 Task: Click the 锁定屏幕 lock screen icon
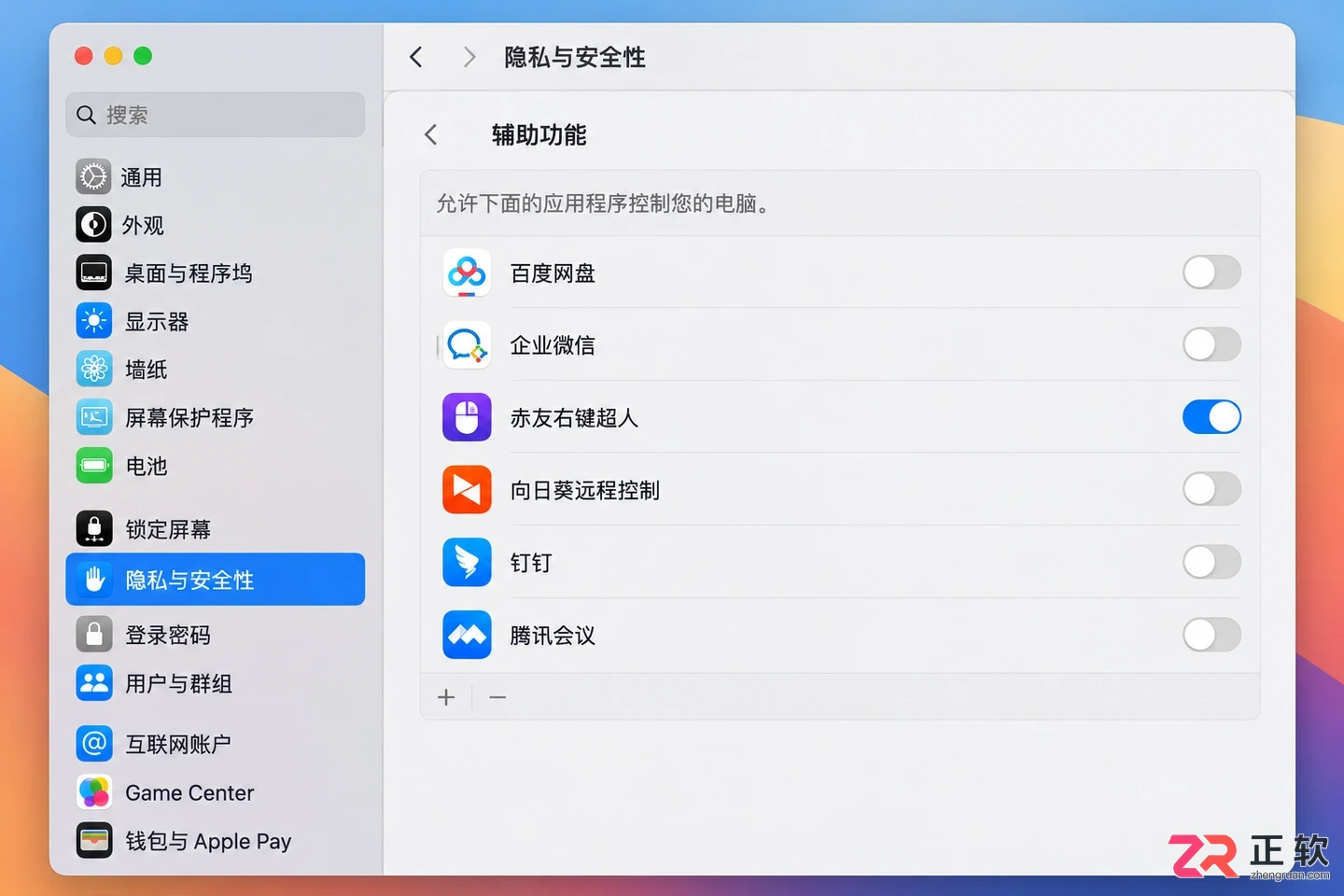[93, 529]
